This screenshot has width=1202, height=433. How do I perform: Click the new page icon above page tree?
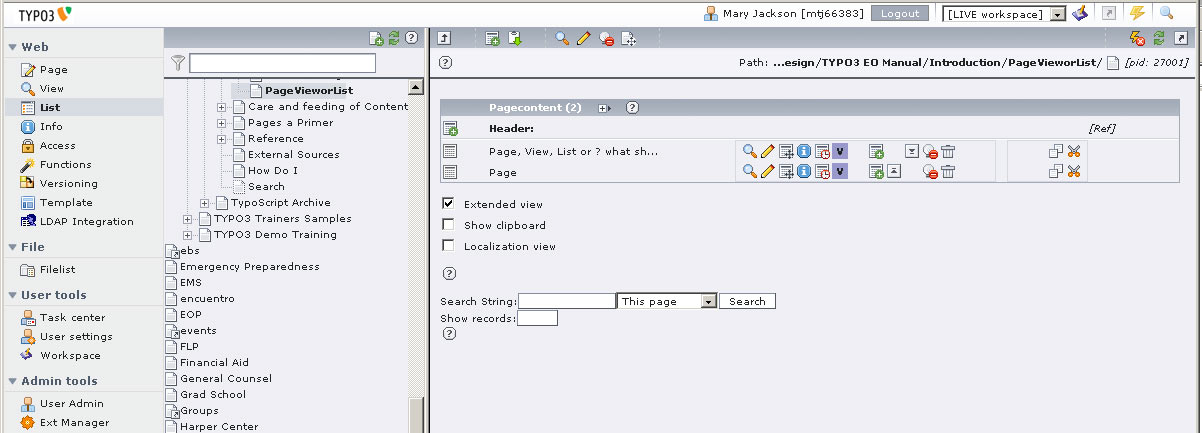click(376, 38)
